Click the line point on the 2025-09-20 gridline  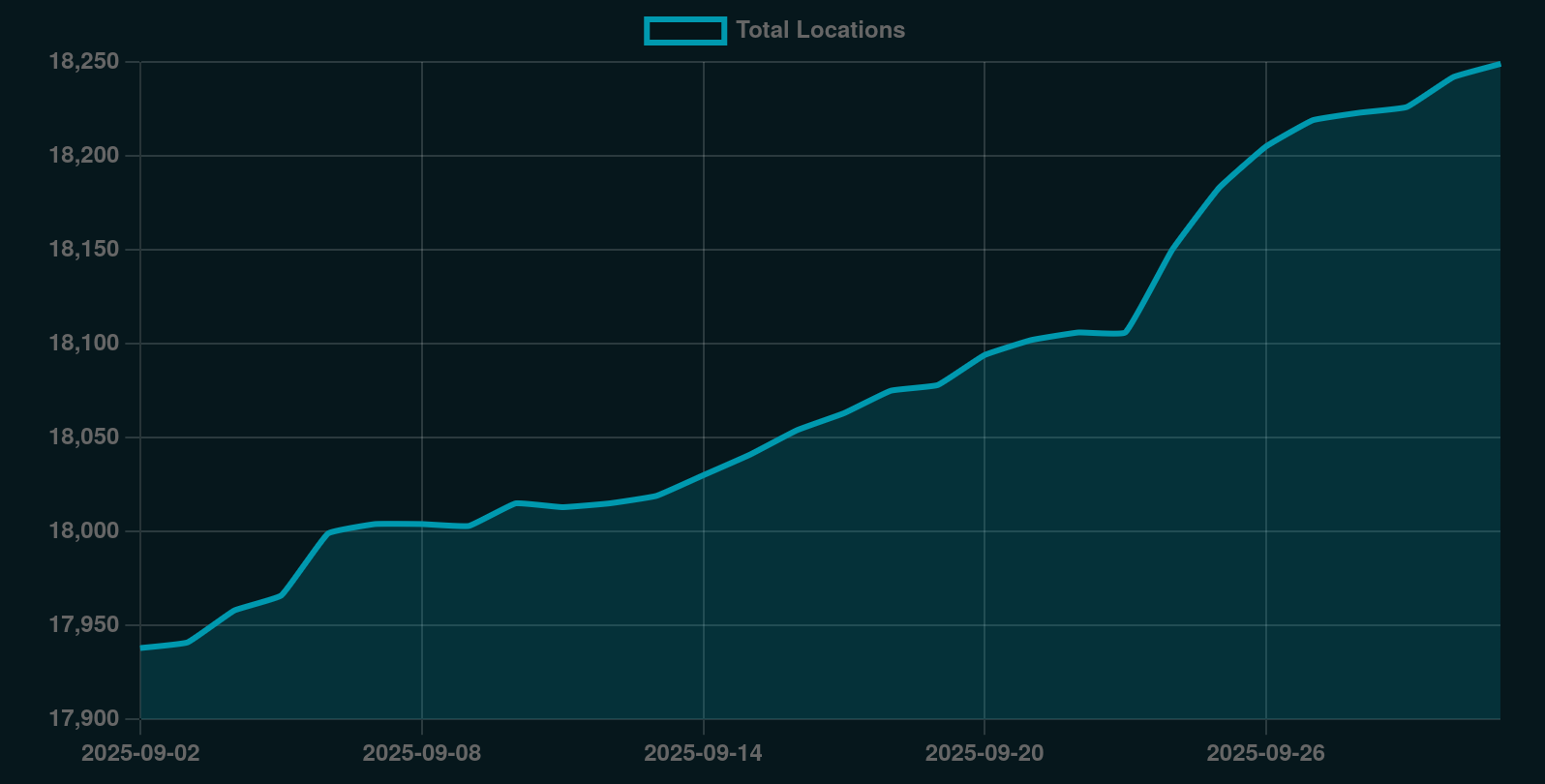pos(985,354)
